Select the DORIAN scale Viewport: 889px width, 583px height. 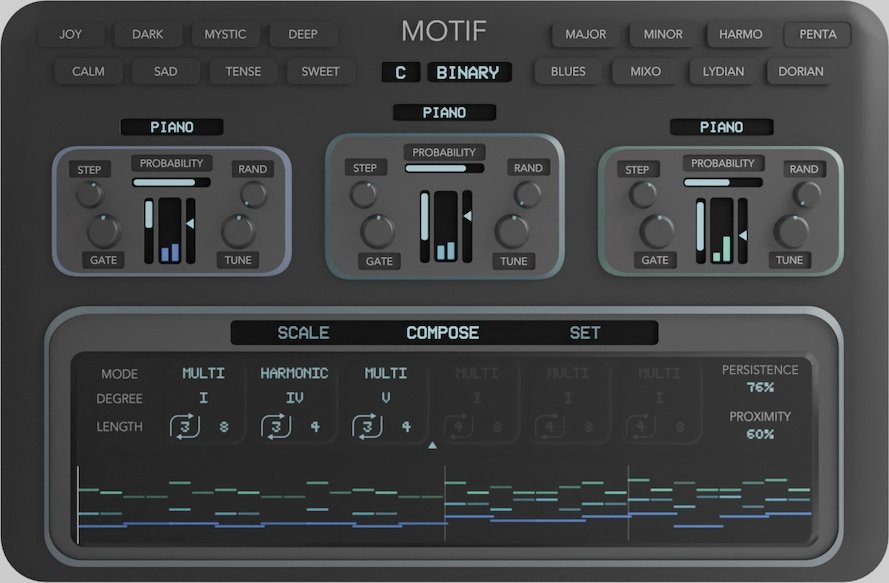pos(800,70)
